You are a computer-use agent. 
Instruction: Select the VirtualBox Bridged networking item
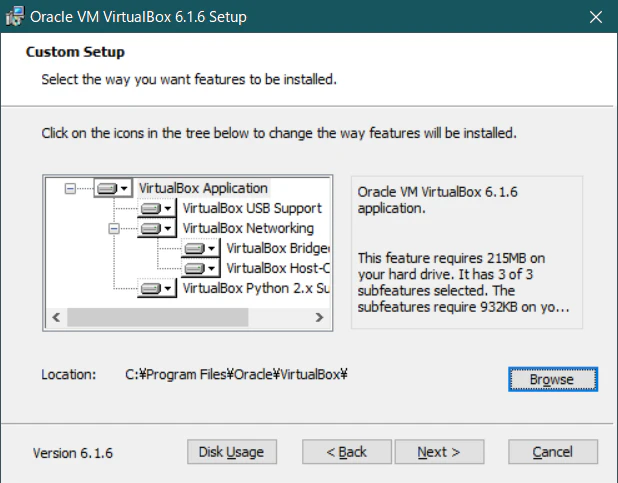(278, 248)
